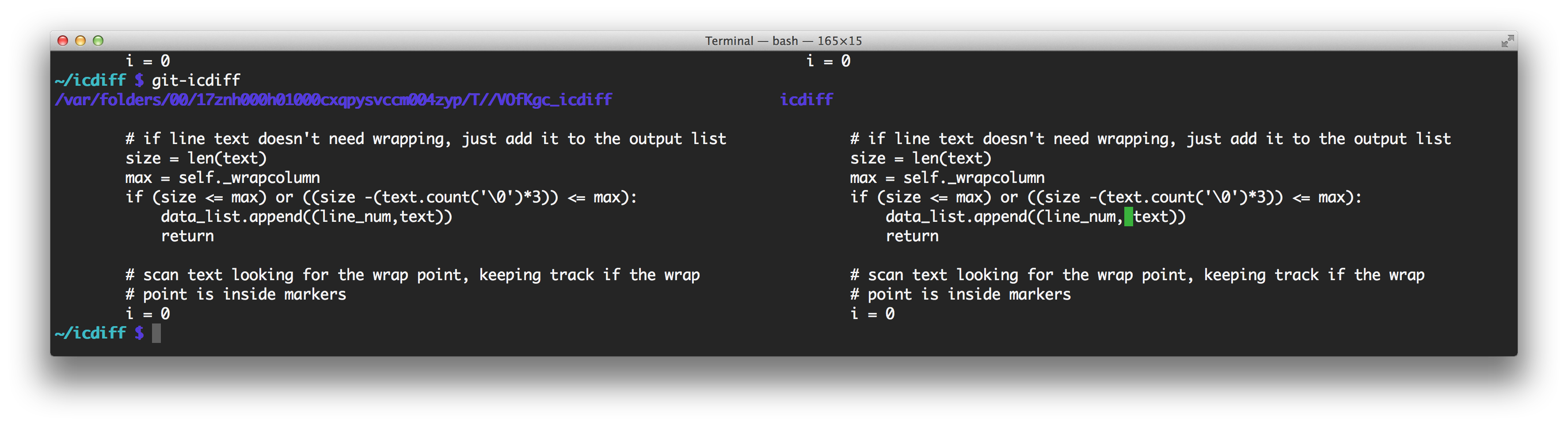The image size is (1568, 426).
Task: Click the Terminal — bash — 165×15 title
Action: click(784, 41)
